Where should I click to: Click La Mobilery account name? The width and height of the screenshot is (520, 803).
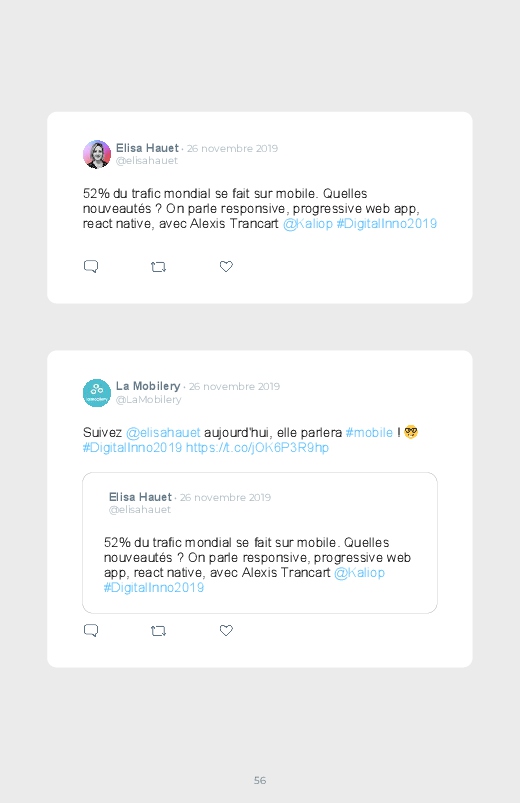click(x=148, y=386)
